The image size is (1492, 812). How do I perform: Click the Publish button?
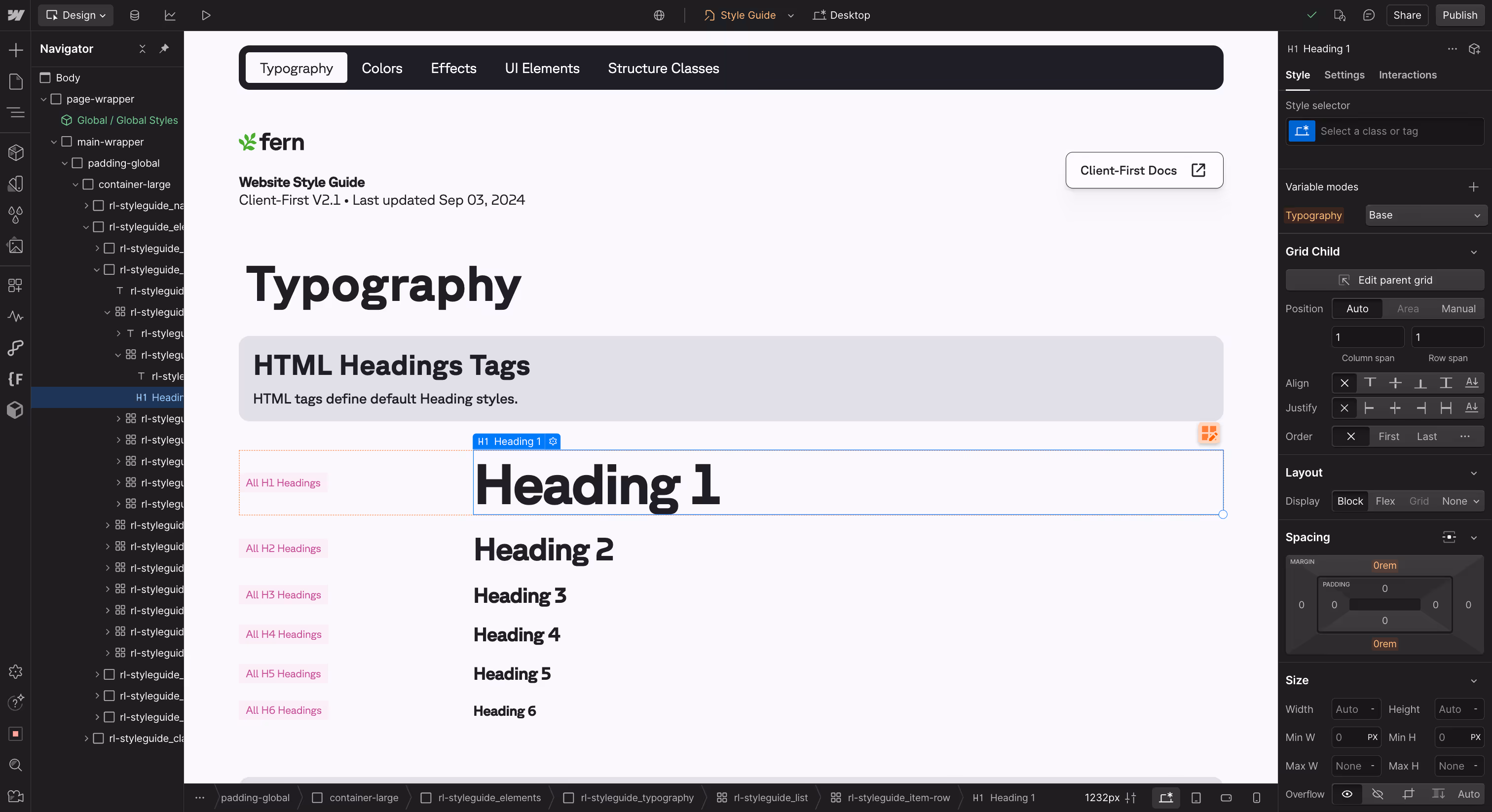pos(1459,15)
